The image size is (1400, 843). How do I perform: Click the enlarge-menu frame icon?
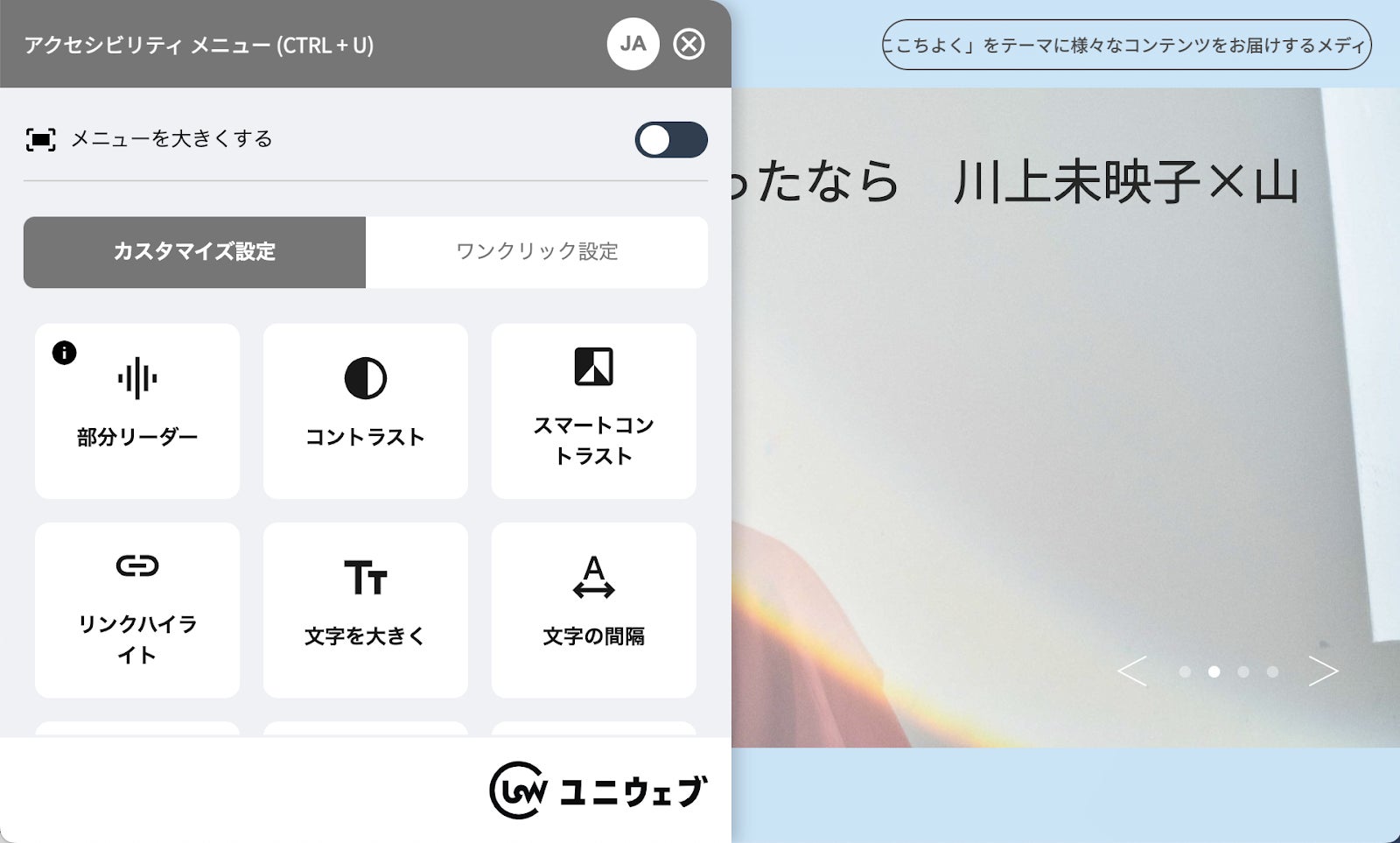(40, 139)
